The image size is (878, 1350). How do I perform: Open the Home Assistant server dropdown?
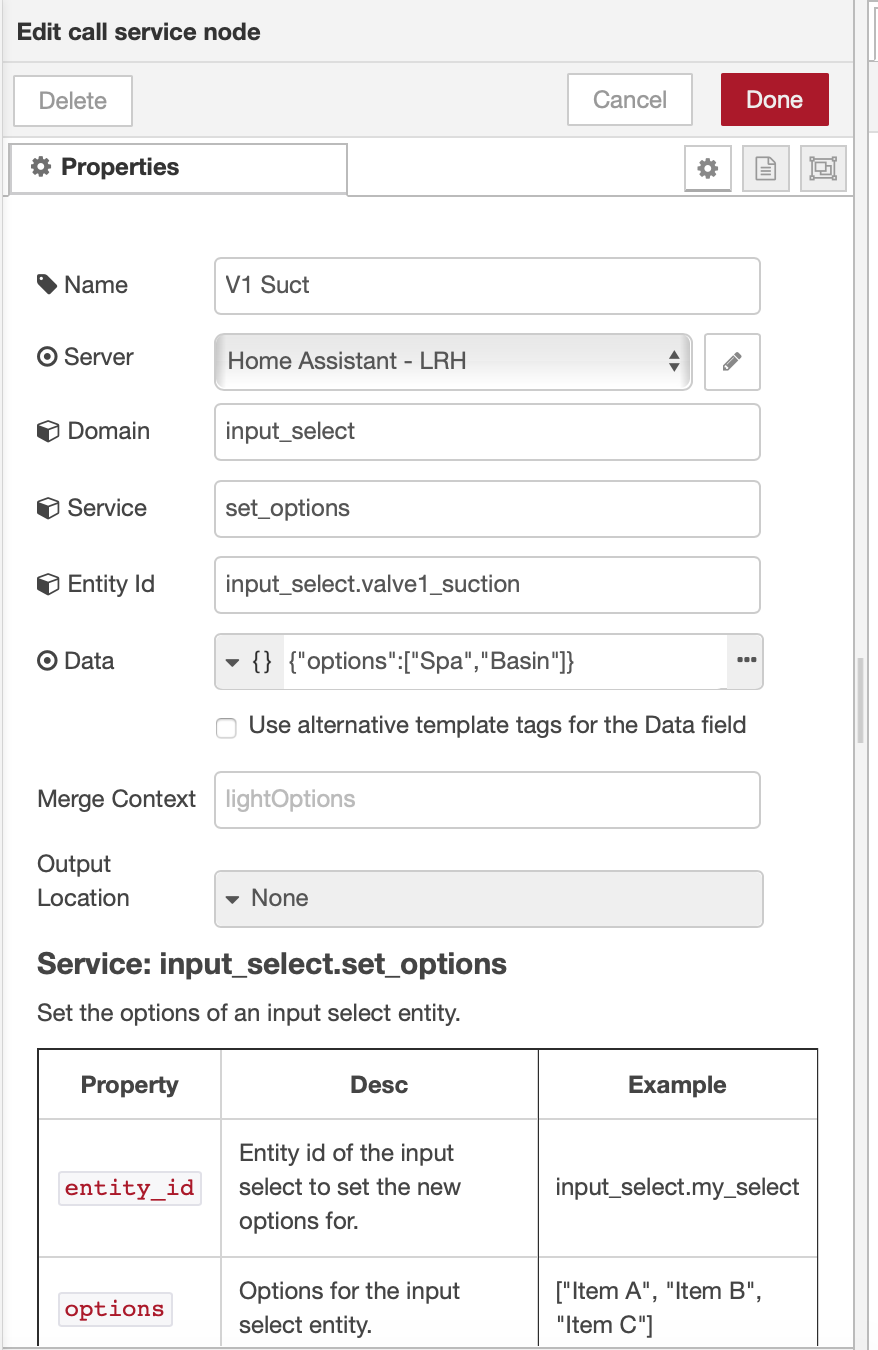tap(452, 362)
